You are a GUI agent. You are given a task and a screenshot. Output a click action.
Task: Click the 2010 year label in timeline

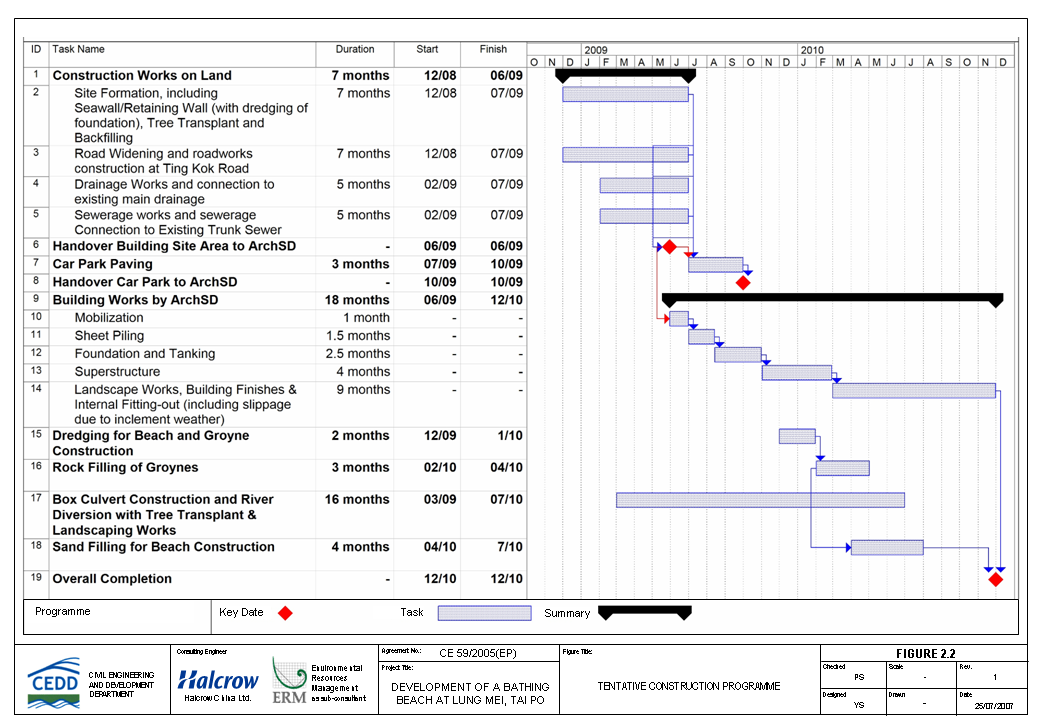click(x=812, y=50)
